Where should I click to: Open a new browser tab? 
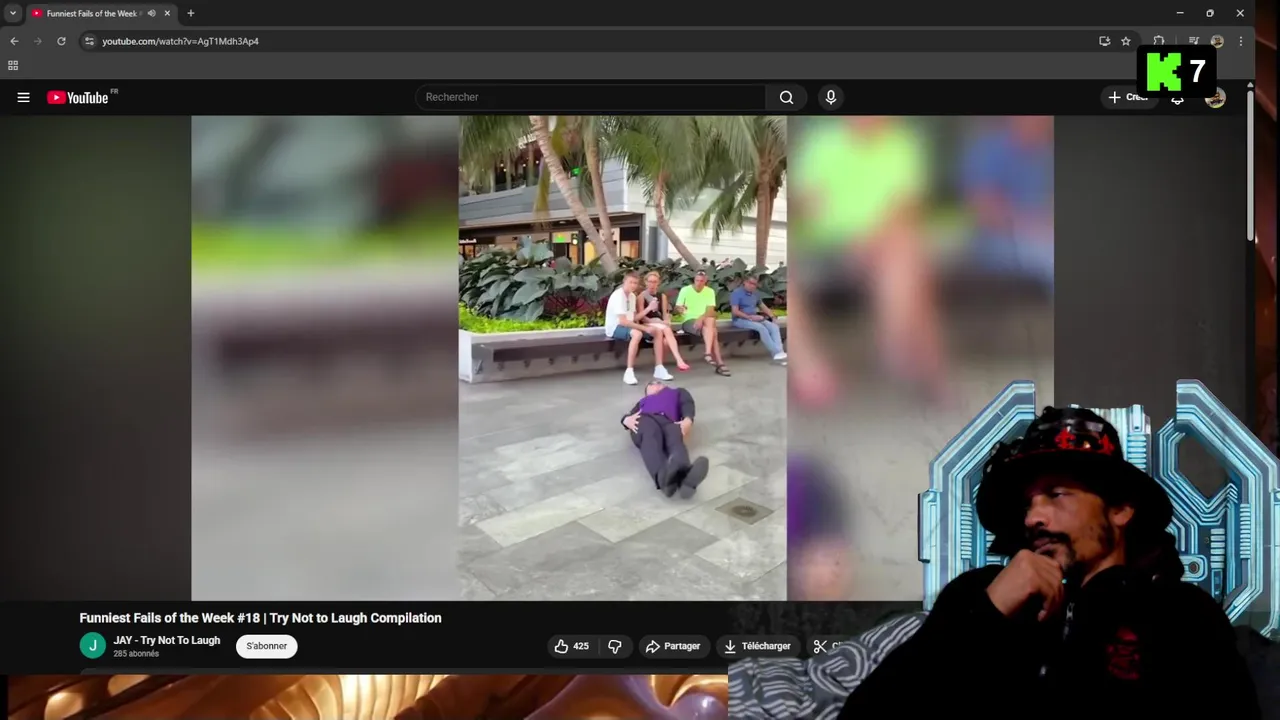point(191,13)
